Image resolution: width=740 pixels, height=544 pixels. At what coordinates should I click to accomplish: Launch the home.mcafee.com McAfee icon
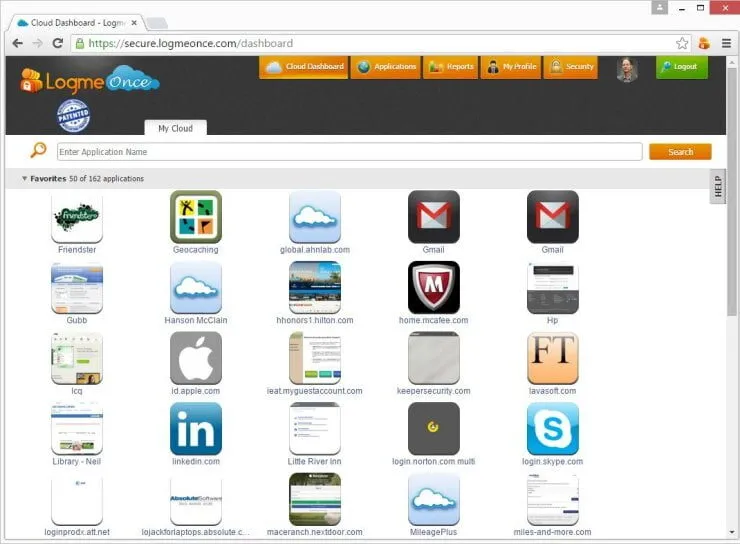pos(434,288)
